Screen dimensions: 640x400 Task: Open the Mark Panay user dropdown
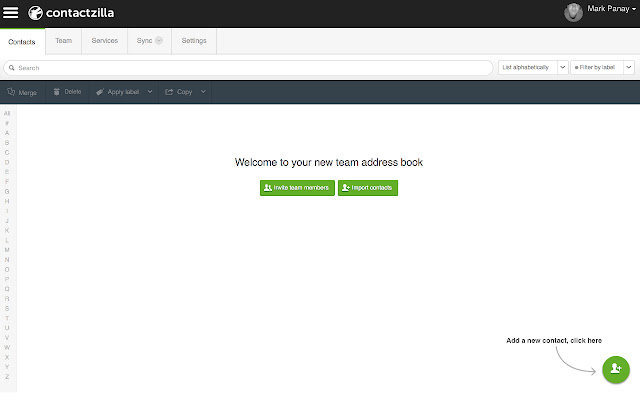pos(611,9)
